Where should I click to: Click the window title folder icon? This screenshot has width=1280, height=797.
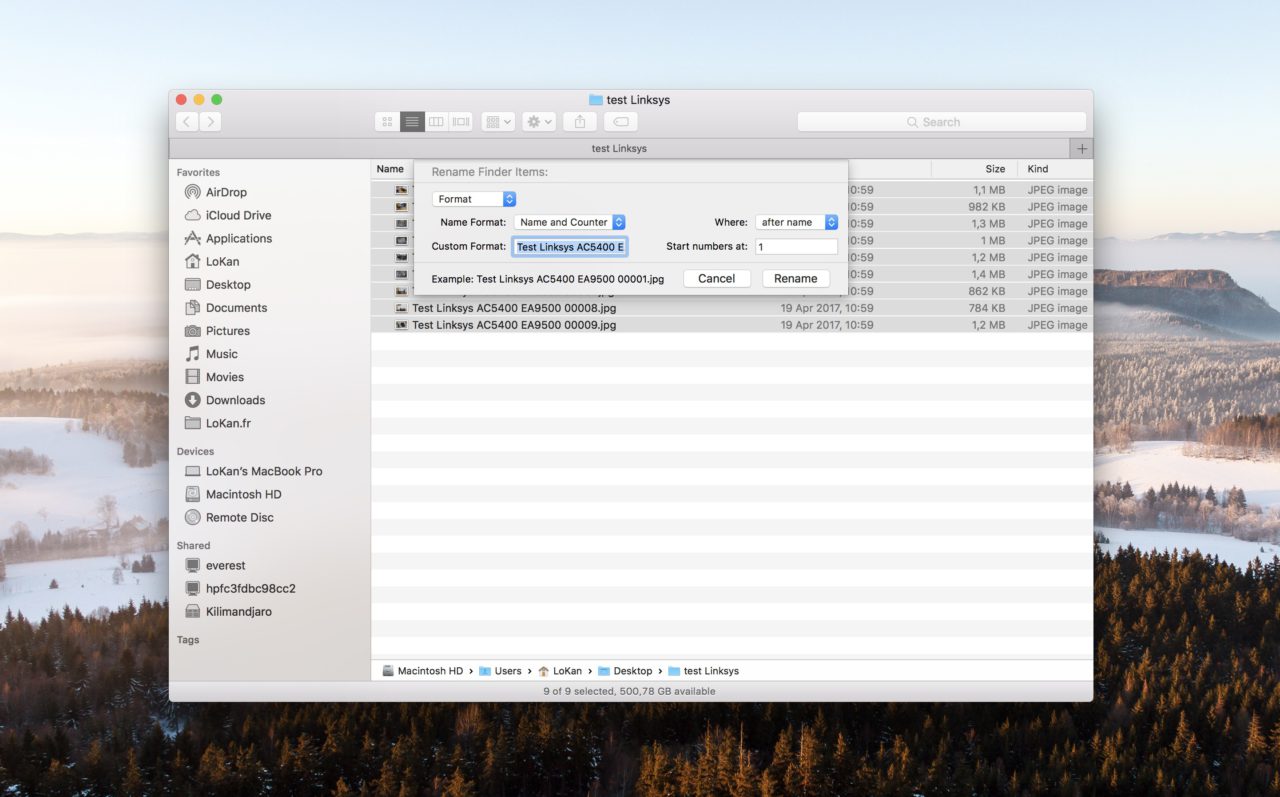596,100
